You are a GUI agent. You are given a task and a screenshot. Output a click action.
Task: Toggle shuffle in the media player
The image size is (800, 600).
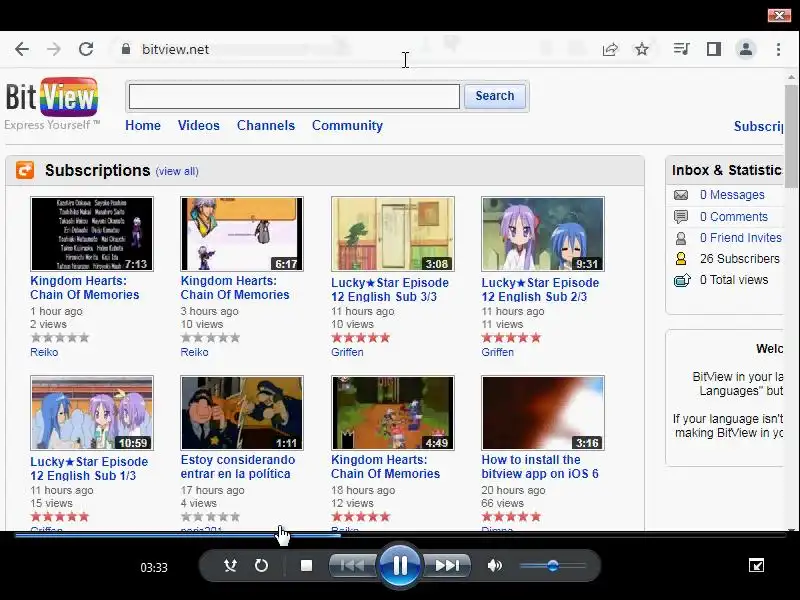[x=230, y=565]
